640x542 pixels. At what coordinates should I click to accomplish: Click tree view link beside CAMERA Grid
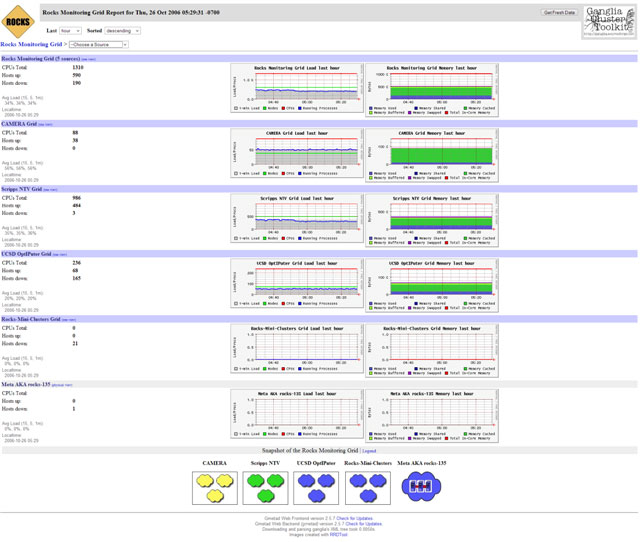coord(45,124)
